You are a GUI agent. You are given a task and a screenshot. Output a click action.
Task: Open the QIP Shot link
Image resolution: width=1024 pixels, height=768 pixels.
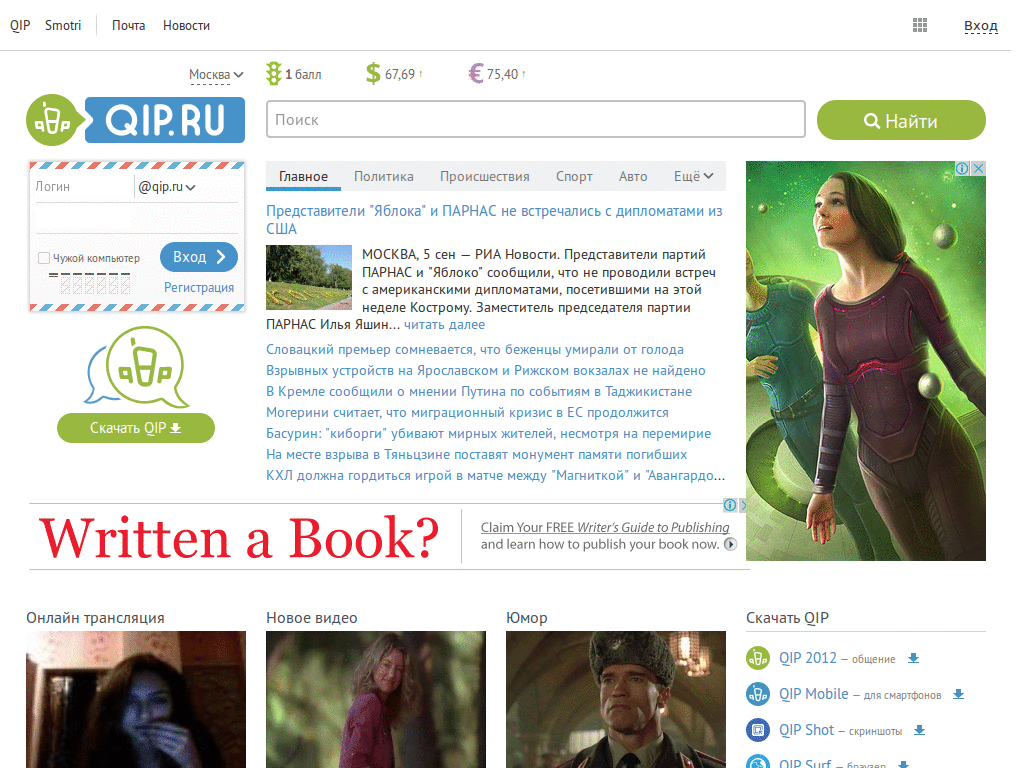[806, 729]
